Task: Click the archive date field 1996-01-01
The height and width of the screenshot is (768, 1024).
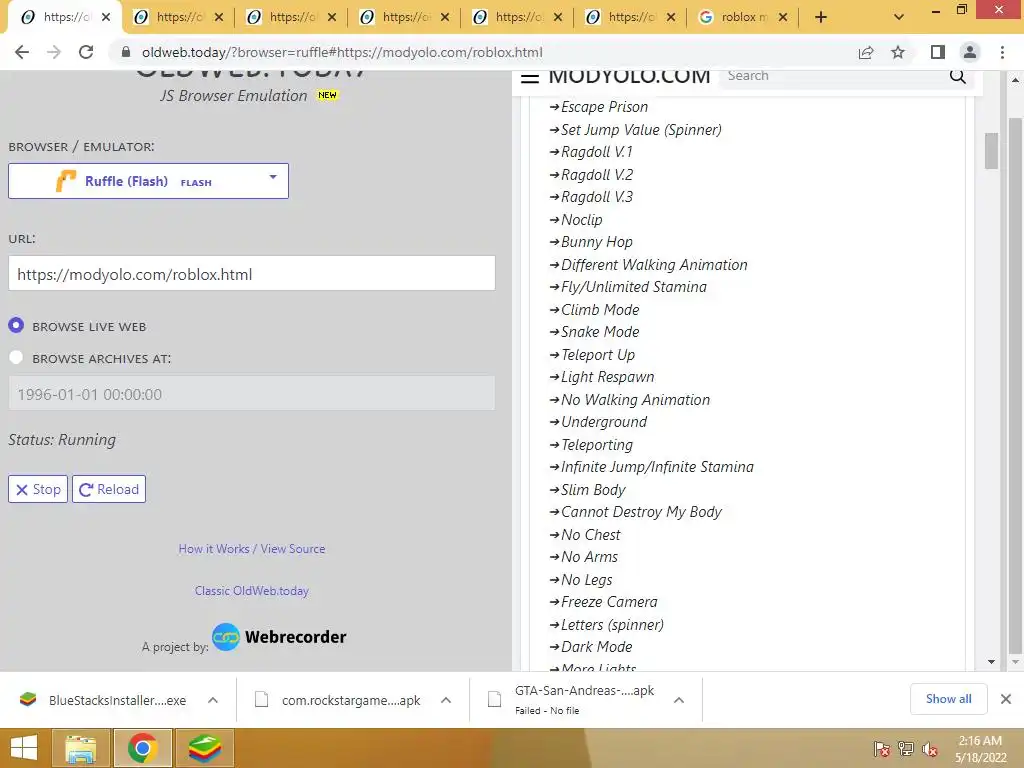Action: click(x=251, y=393)
